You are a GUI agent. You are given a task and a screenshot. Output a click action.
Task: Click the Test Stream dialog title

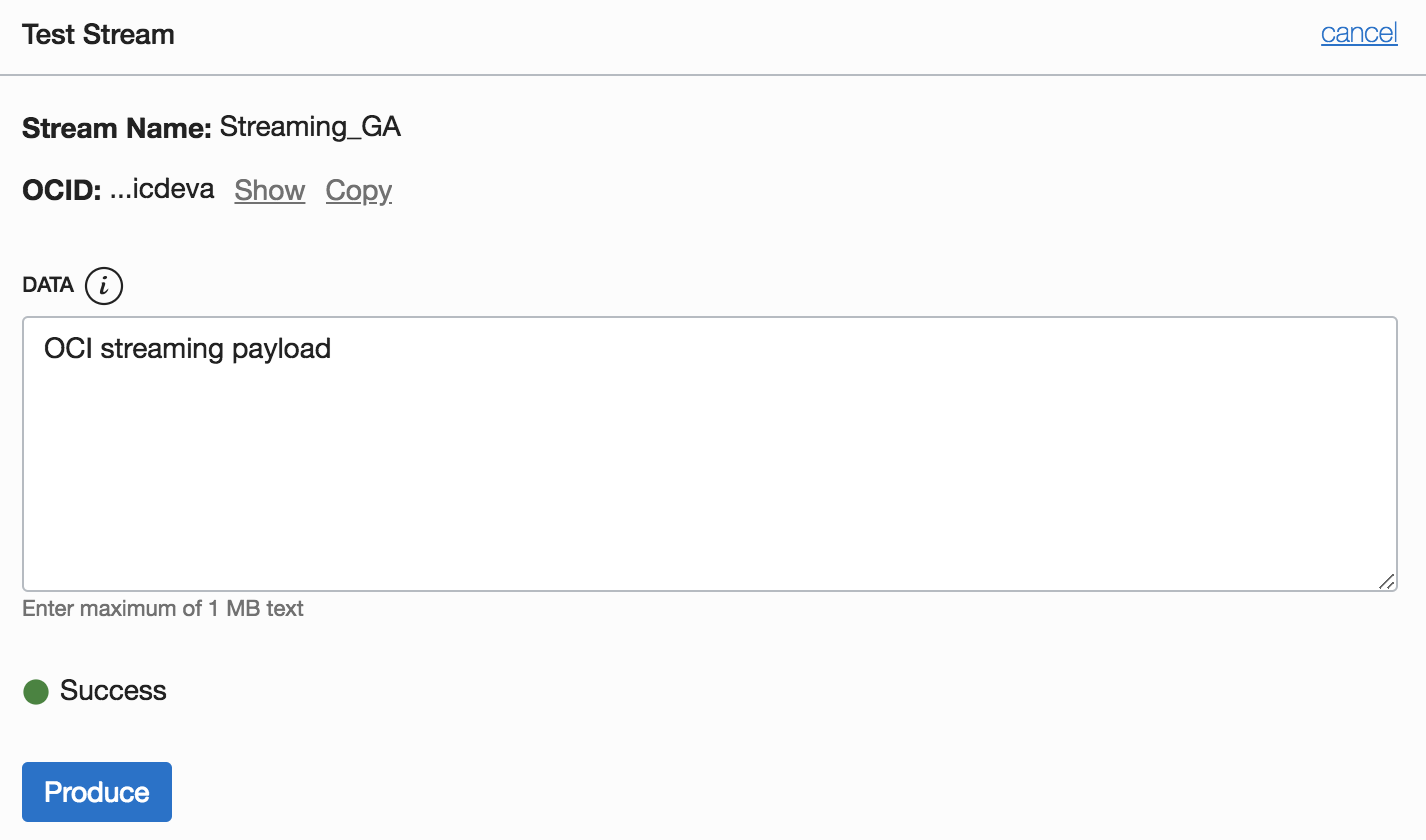tap(98, 35)
